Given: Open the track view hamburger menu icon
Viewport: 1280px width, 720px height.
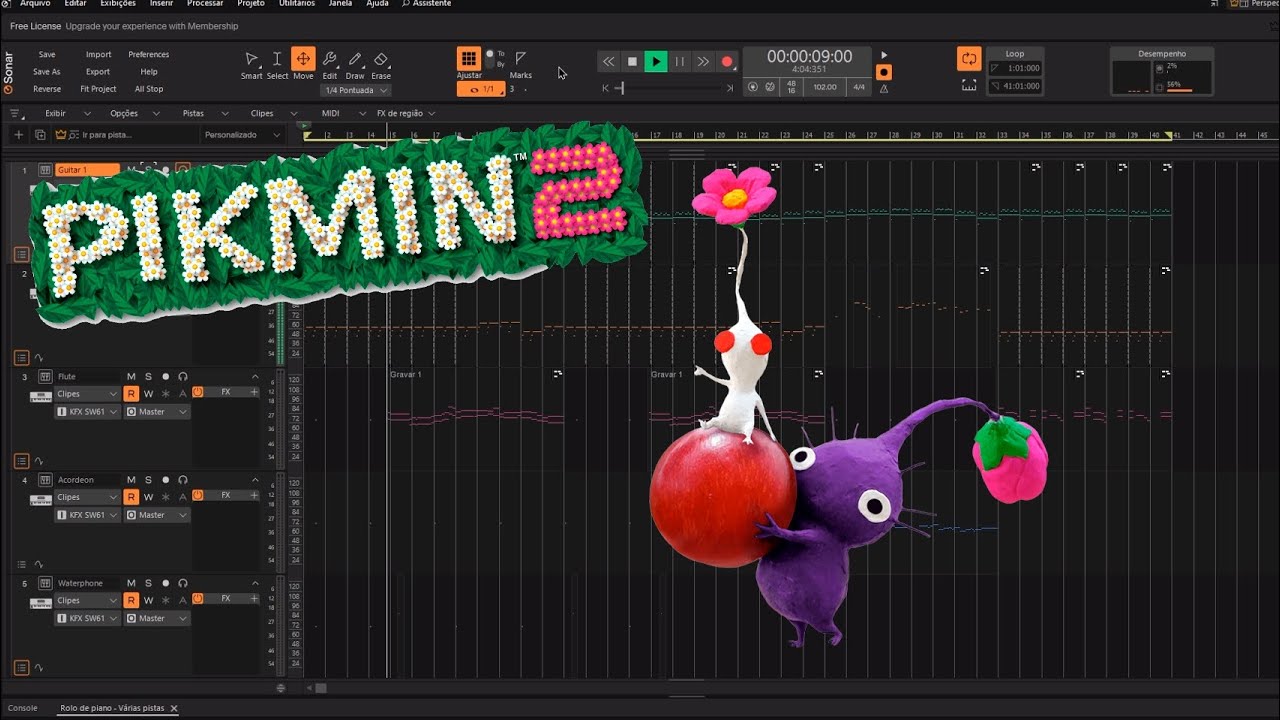Looking at the screenshot, I should 14,114.
